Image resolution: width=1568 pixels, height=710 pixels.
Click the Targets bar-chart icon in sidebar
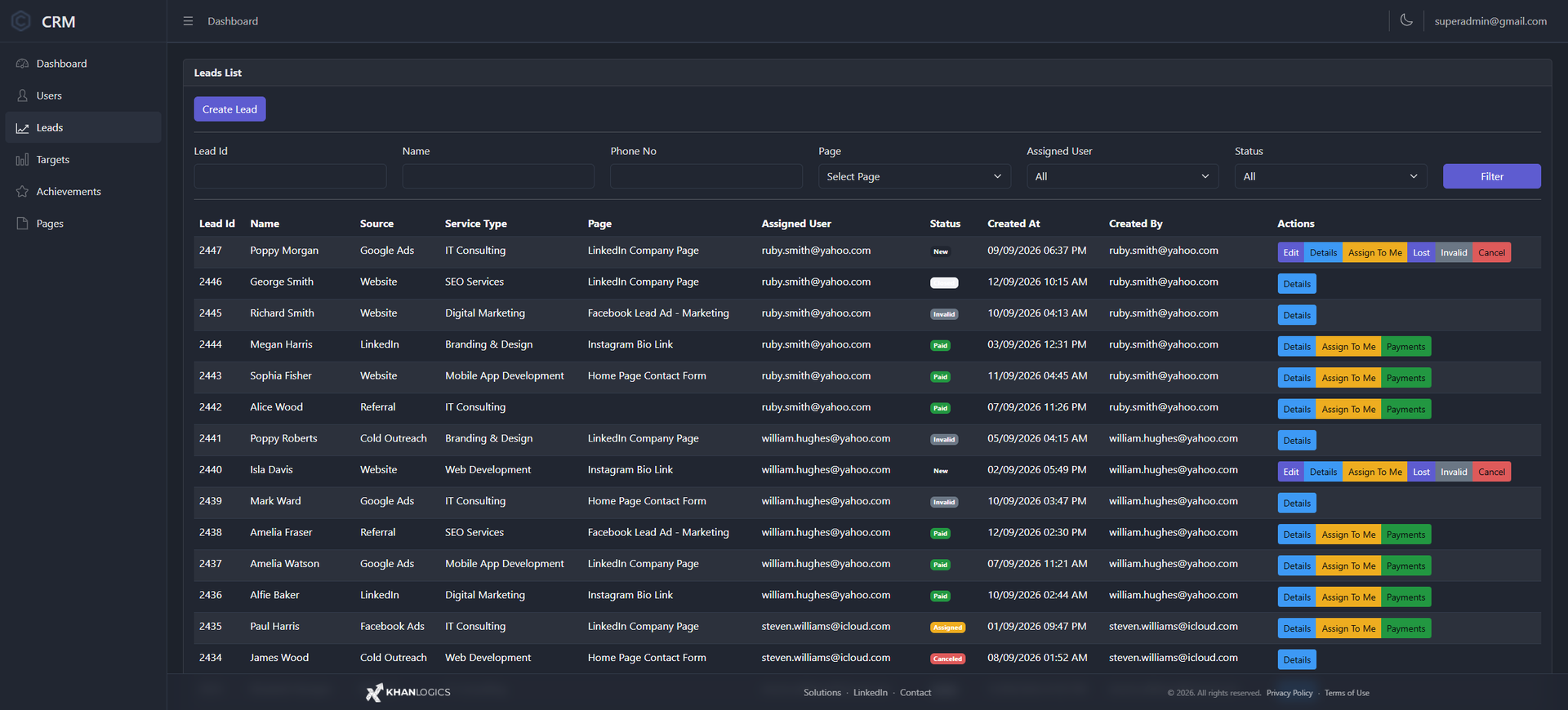pos(22,160)
